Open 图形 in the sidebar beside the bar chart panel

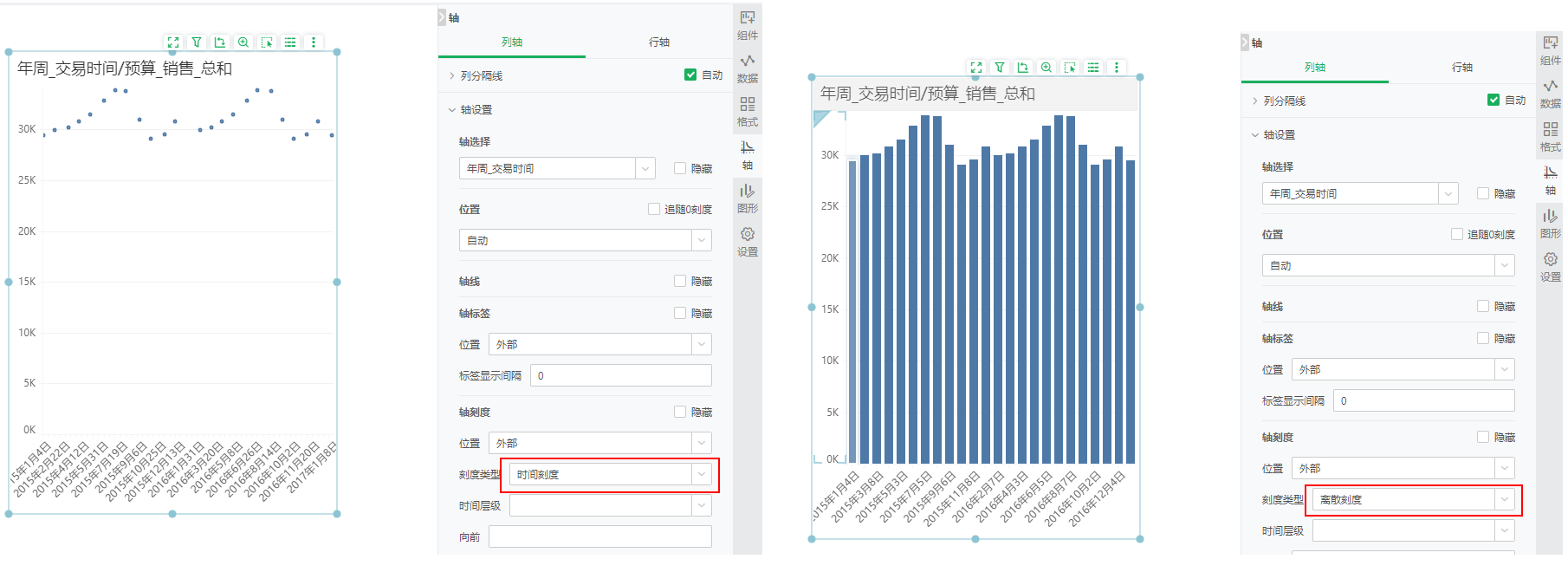[1550, 223]
